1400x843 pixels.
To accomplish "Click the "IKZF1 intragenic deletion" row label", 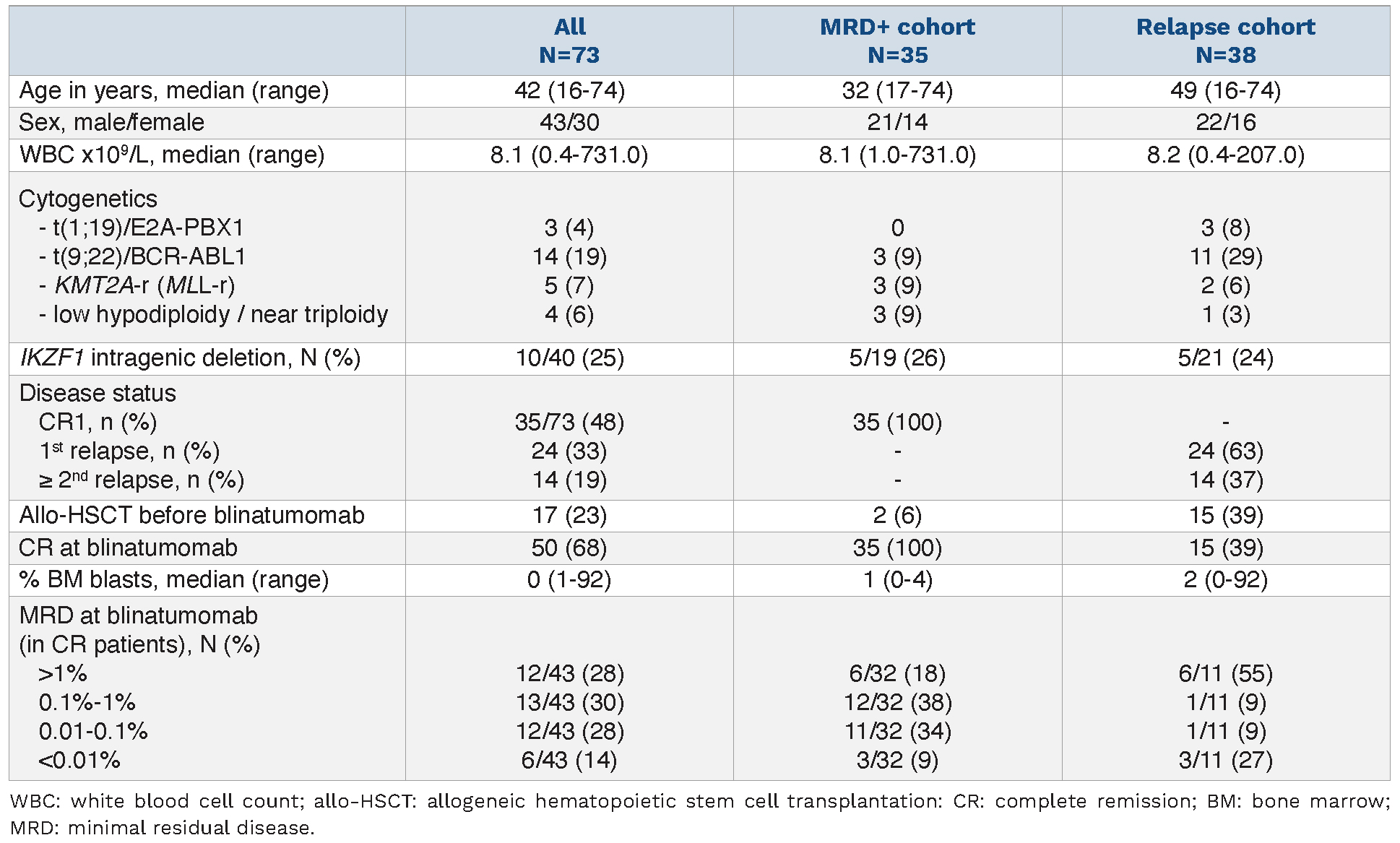I will click(189, 358).
